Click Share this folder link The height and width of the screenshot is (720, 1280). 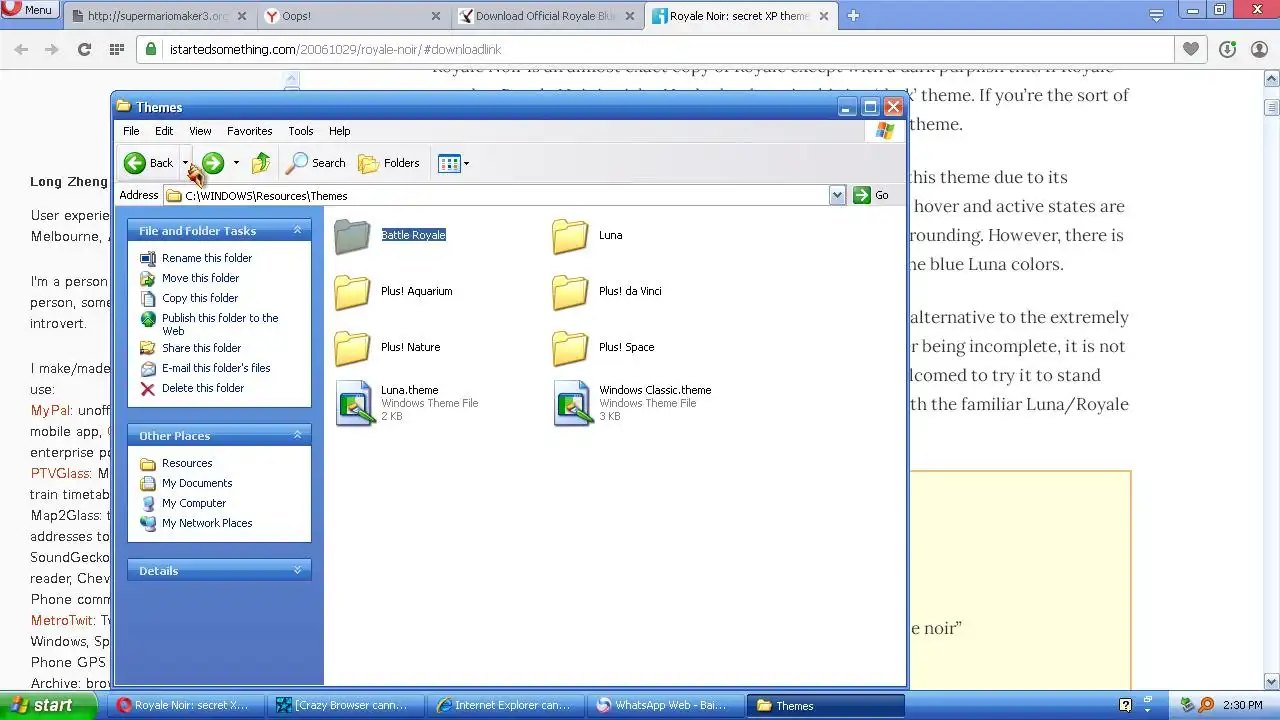coord(201,348)
